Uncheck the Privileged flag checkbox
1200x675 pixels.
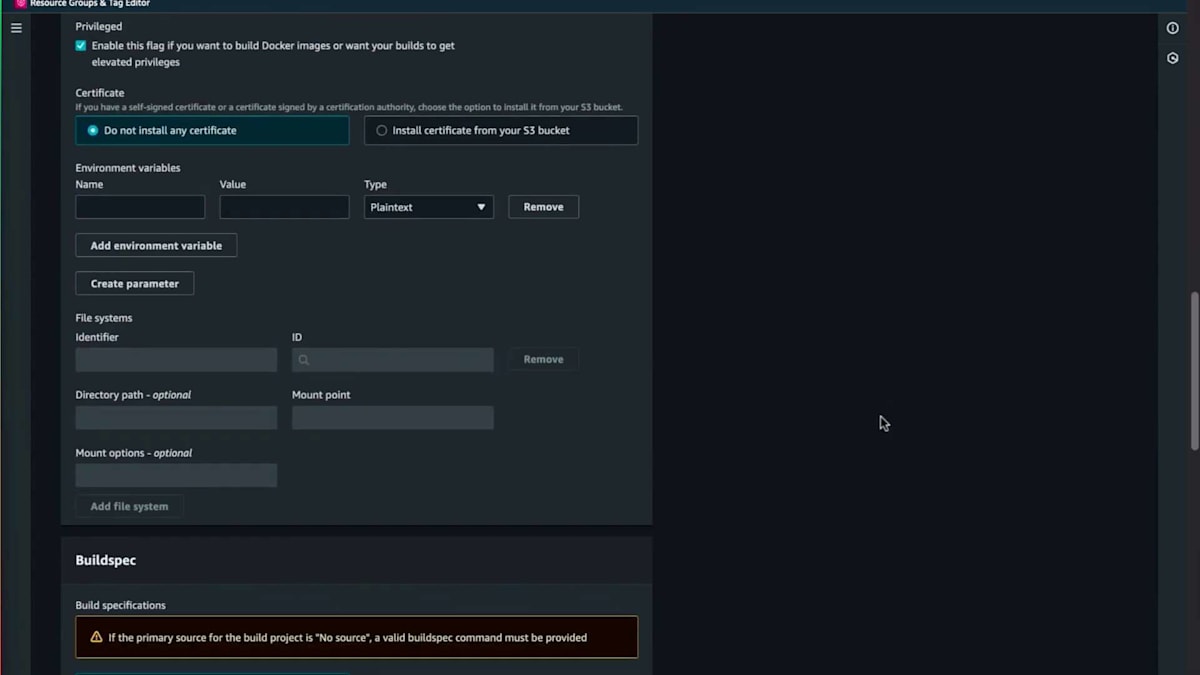[x=81, y=46]
